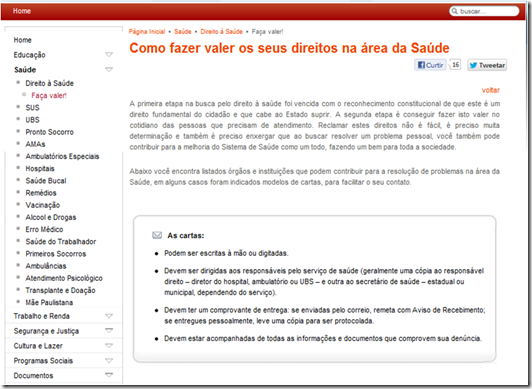The height and width of the screenshot is (389, 532).
Task: Open Ambulatórios Especiais link
Action: click(x=62, y=156)
